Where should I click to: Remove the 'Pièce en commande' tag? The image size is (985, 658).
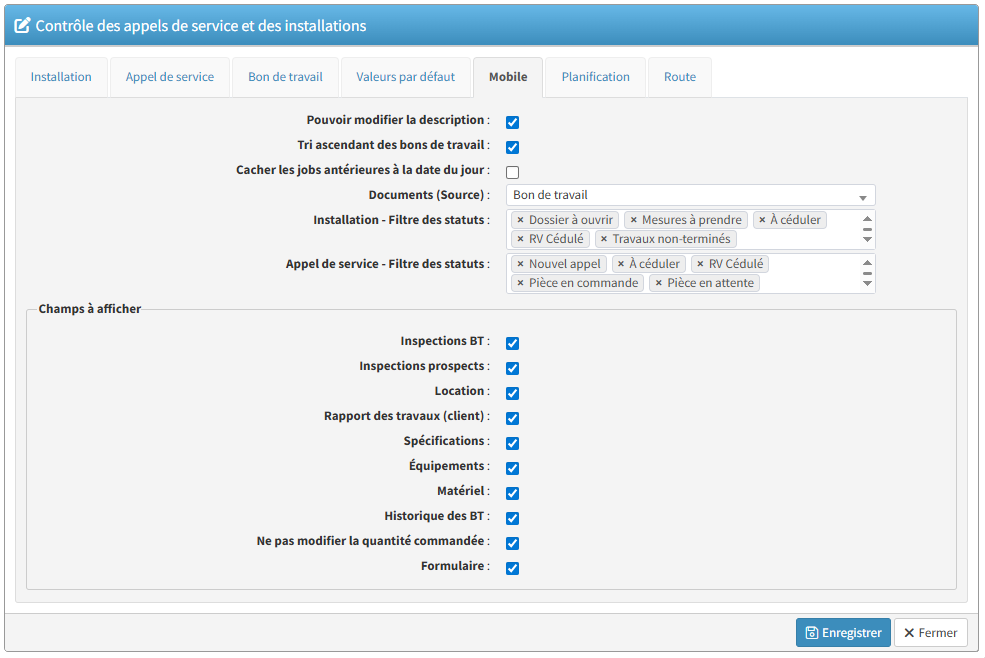(x=520, y=283)
